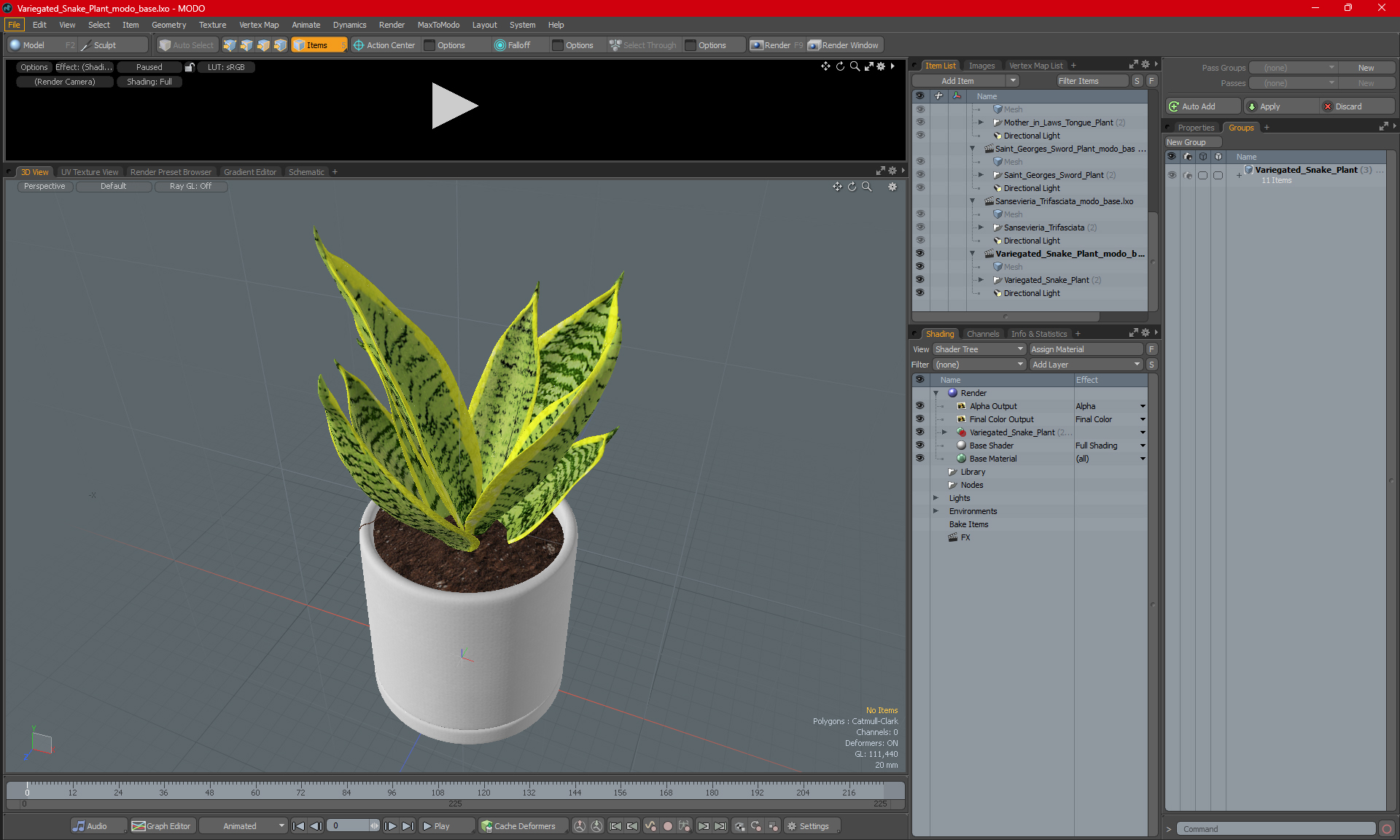Enable the record auto-key button
Screen dimensions: 1400x840
(x=667, y=826)
